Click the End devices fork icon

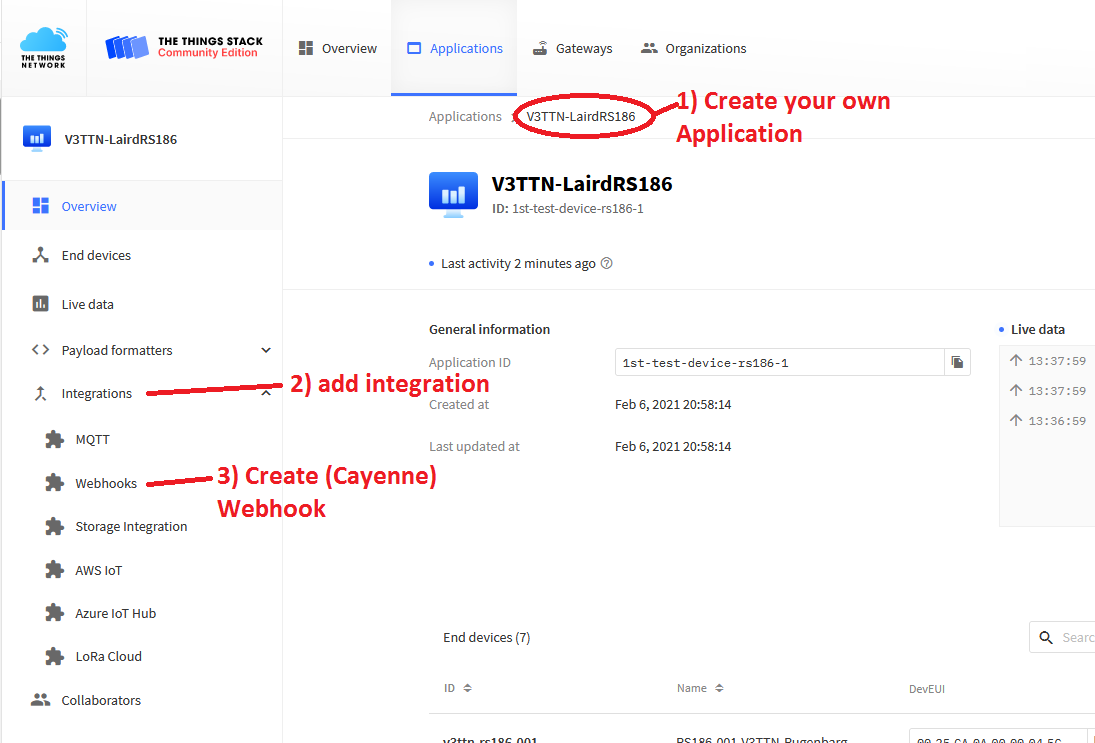pyautogui.click(x=41, y=256)
